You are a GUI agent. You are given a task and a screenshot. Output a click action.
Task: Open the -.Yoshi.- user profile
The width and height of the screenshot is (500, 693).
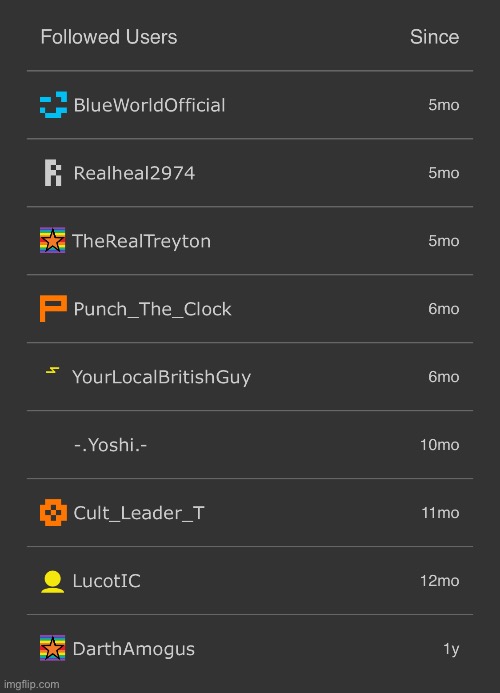pos(110,445)
